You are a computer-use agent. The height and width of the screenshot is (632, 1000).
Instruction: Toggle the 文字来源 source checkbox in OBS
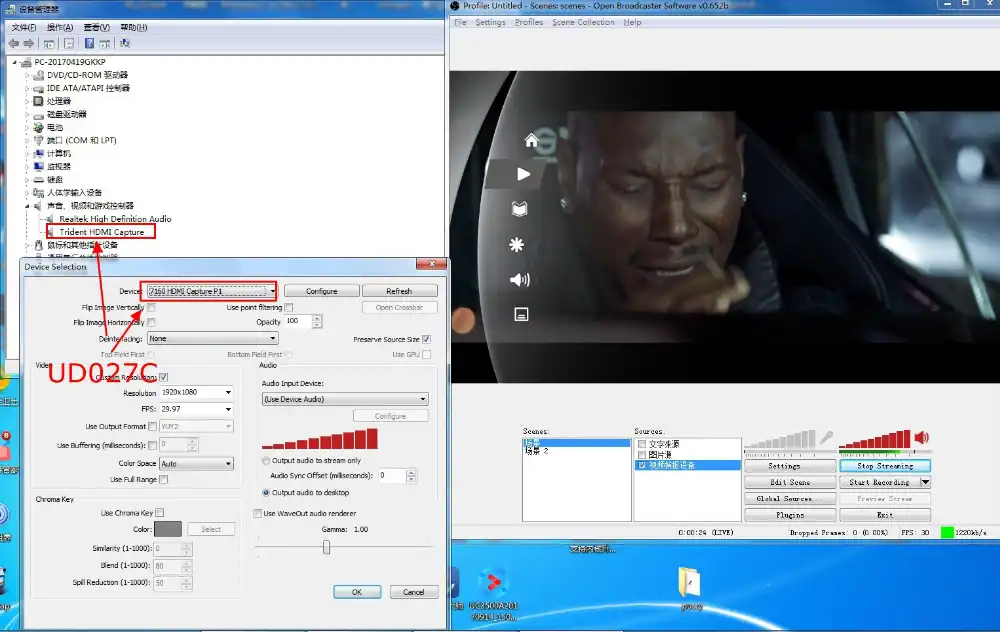pos(642,444)
